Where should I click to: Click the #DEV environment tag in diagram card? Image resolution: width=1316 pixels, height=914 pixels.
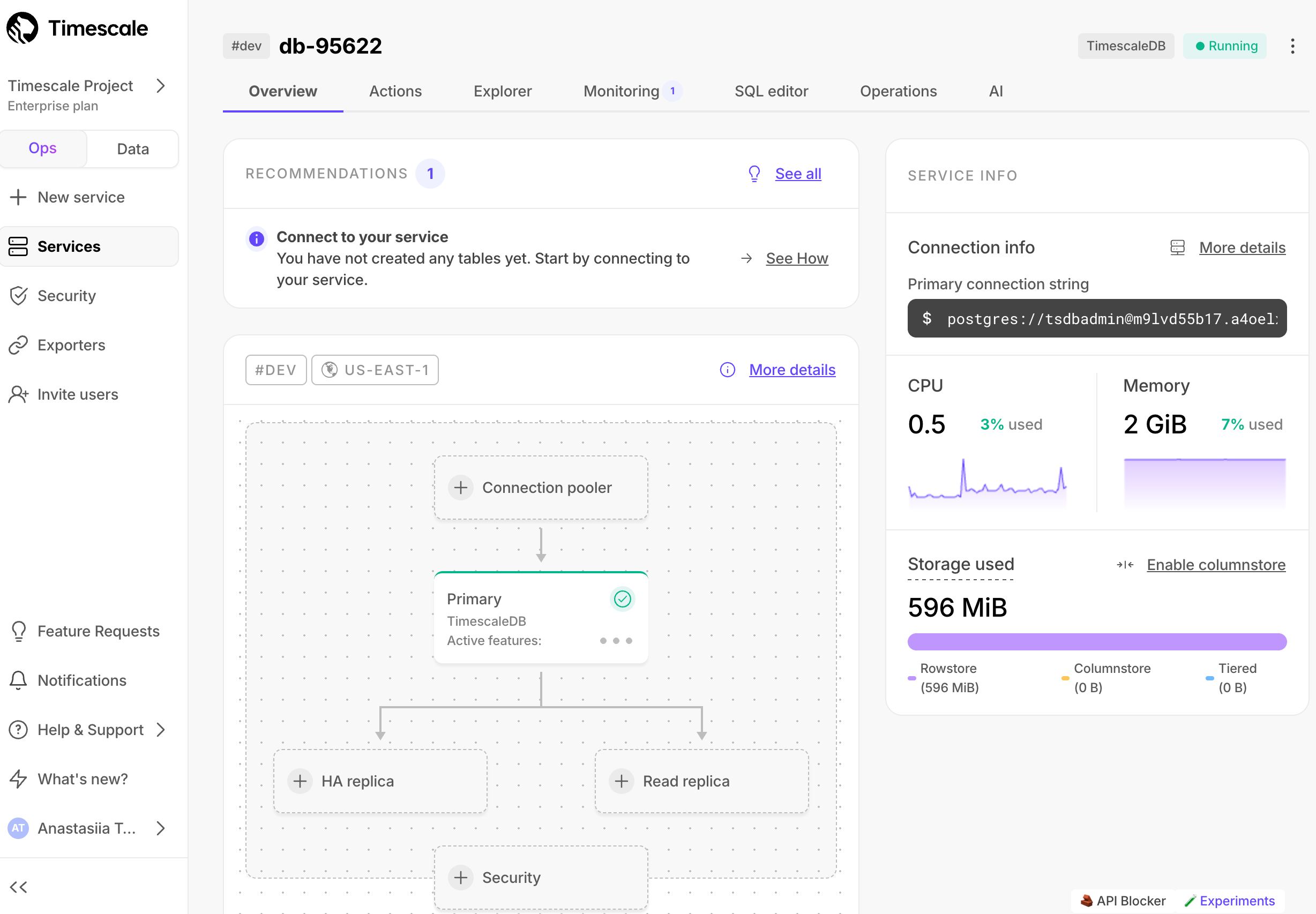(x=276, y=370)
